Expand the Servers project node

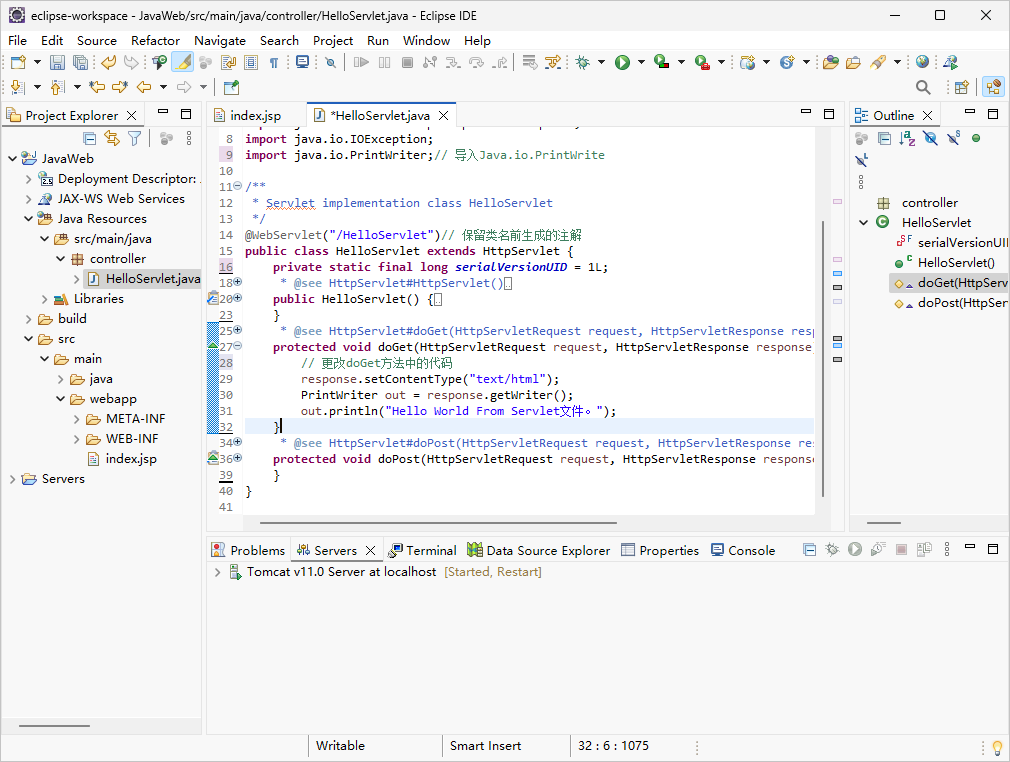pyautogui.click(x=12, y=479)
